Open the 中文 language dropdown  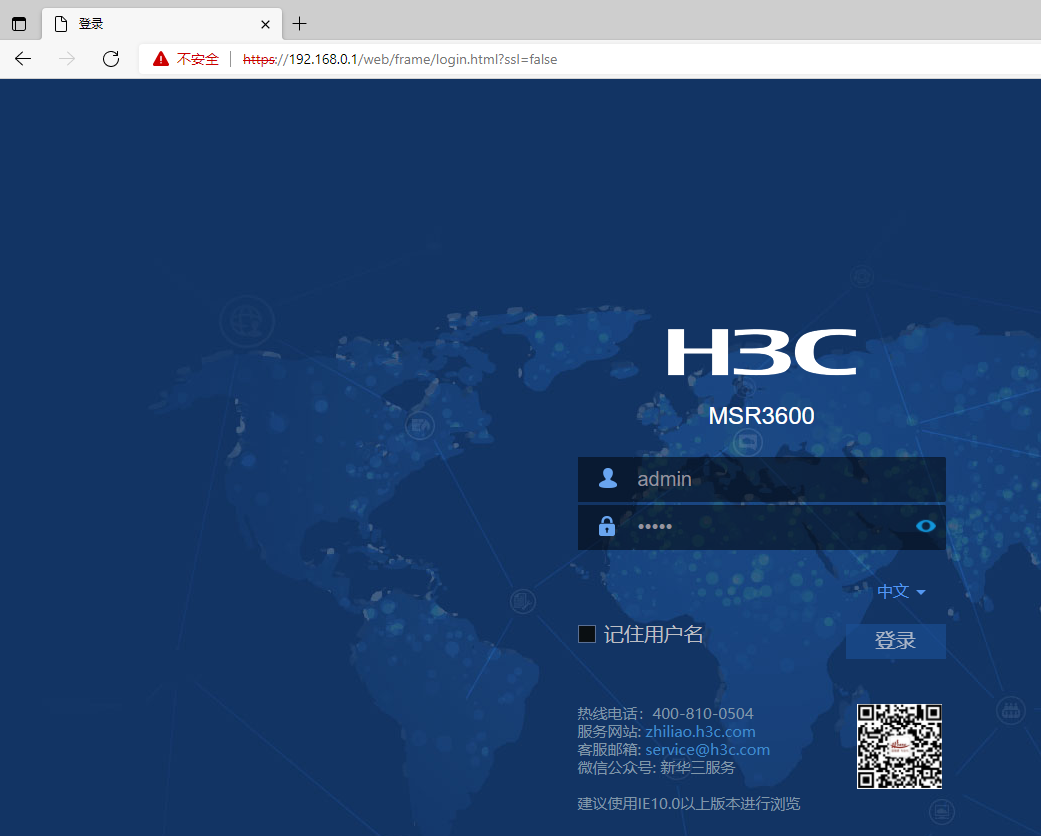pos(901,591)
